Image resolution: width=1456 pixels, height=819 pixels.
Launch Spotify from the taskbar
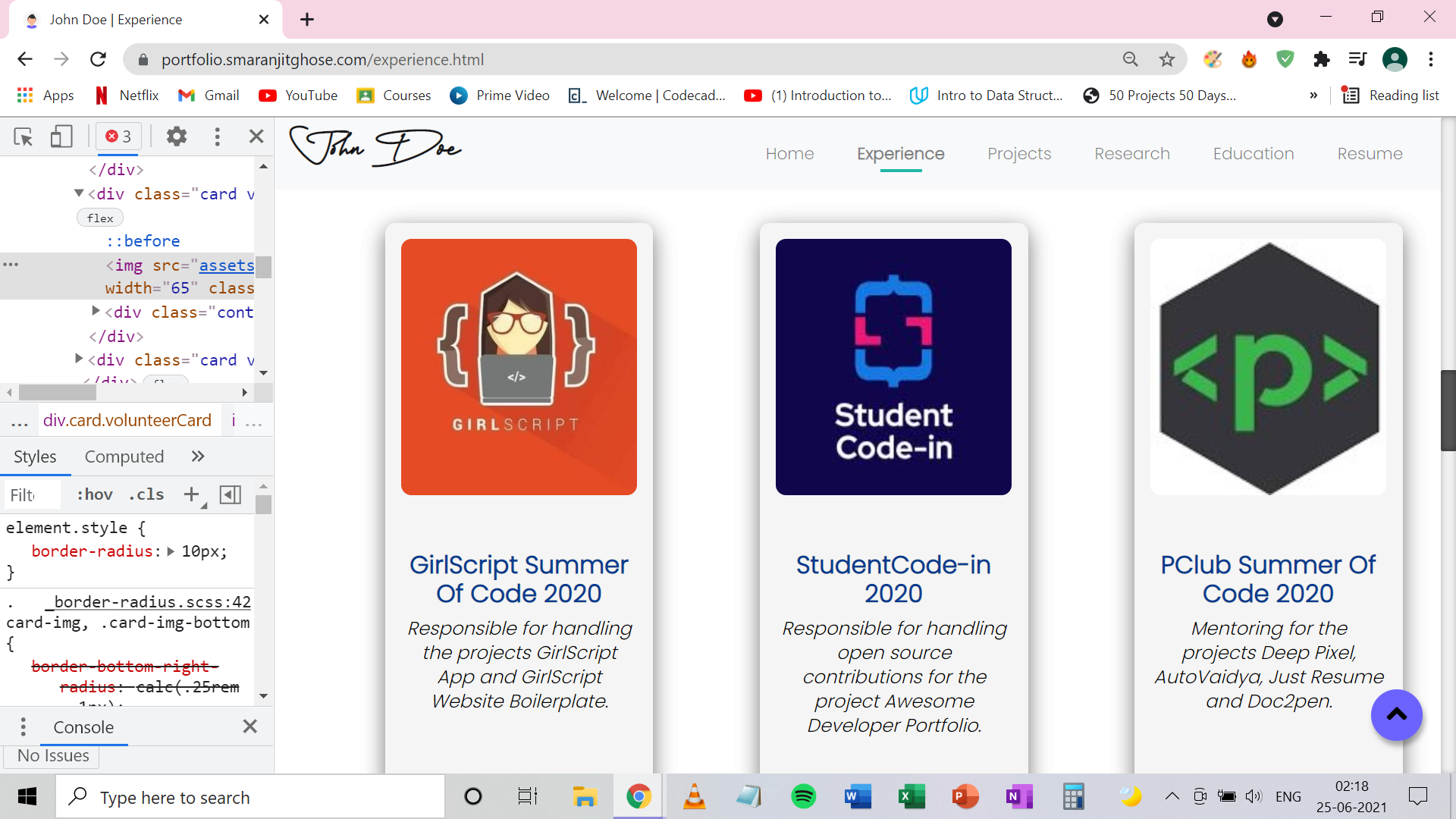(x=804, y=796)
